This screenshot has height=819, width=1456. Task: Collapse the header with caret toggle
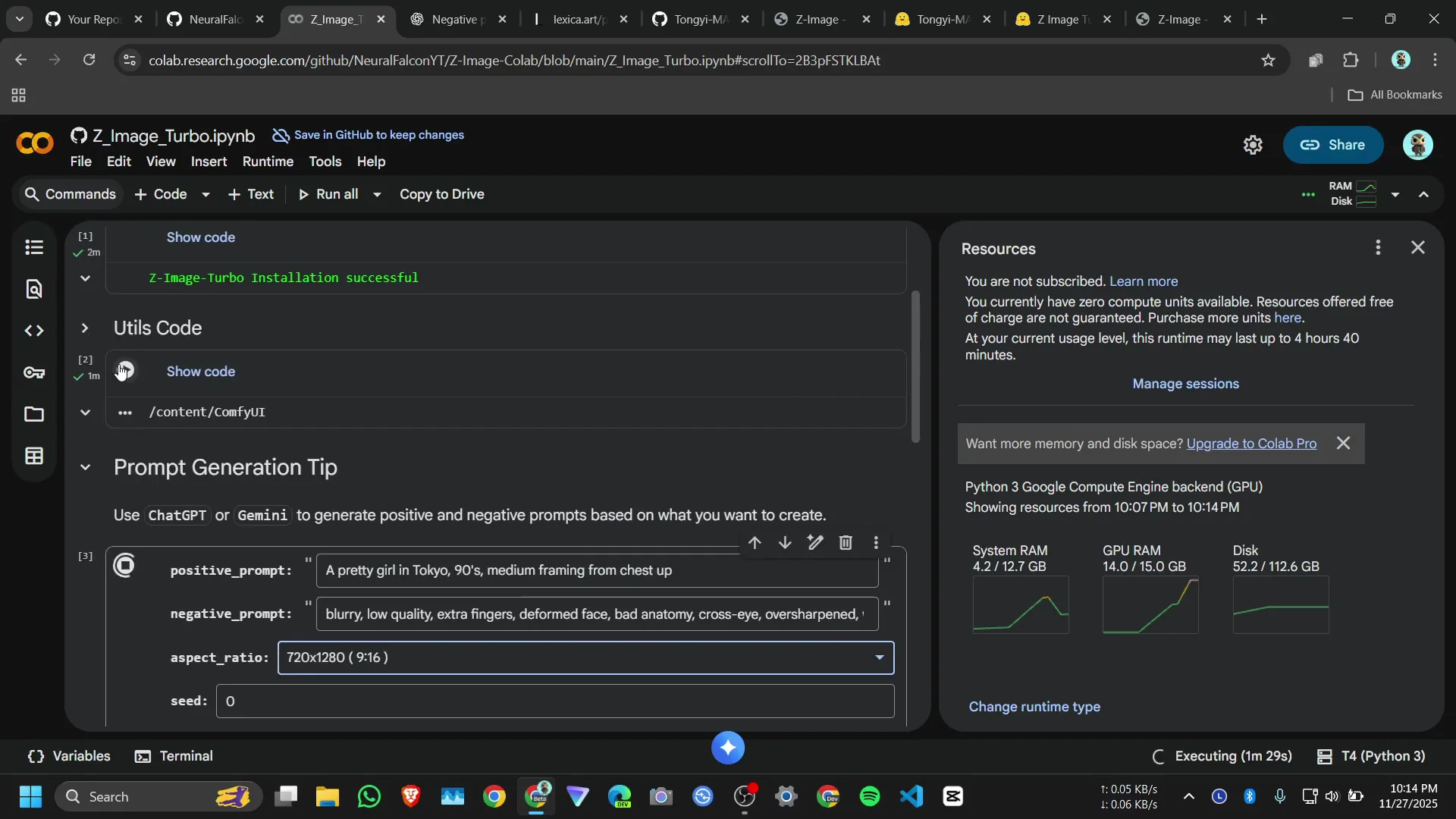pos(1423,195)
